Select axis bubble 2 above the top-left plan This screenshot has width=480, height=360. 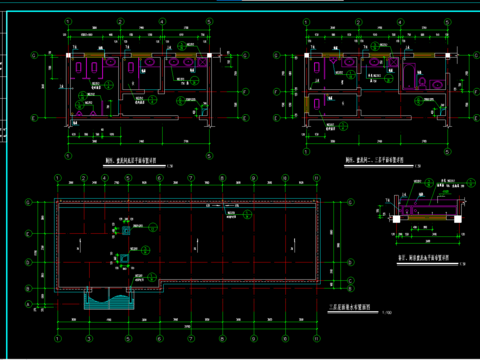[120, 22]
